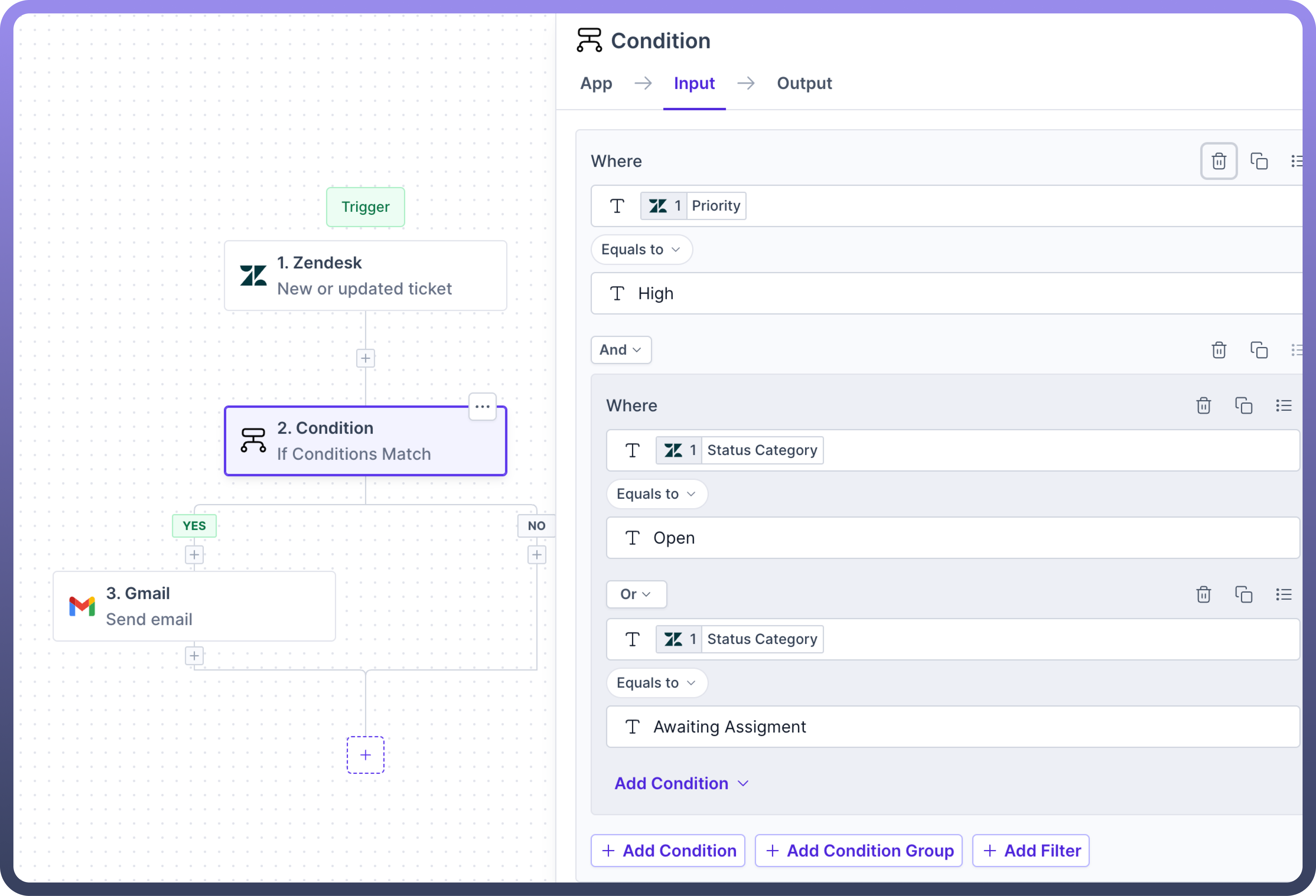Change Equals to operator for Priority
The image size is (1316, 896).
pos(641,250)
